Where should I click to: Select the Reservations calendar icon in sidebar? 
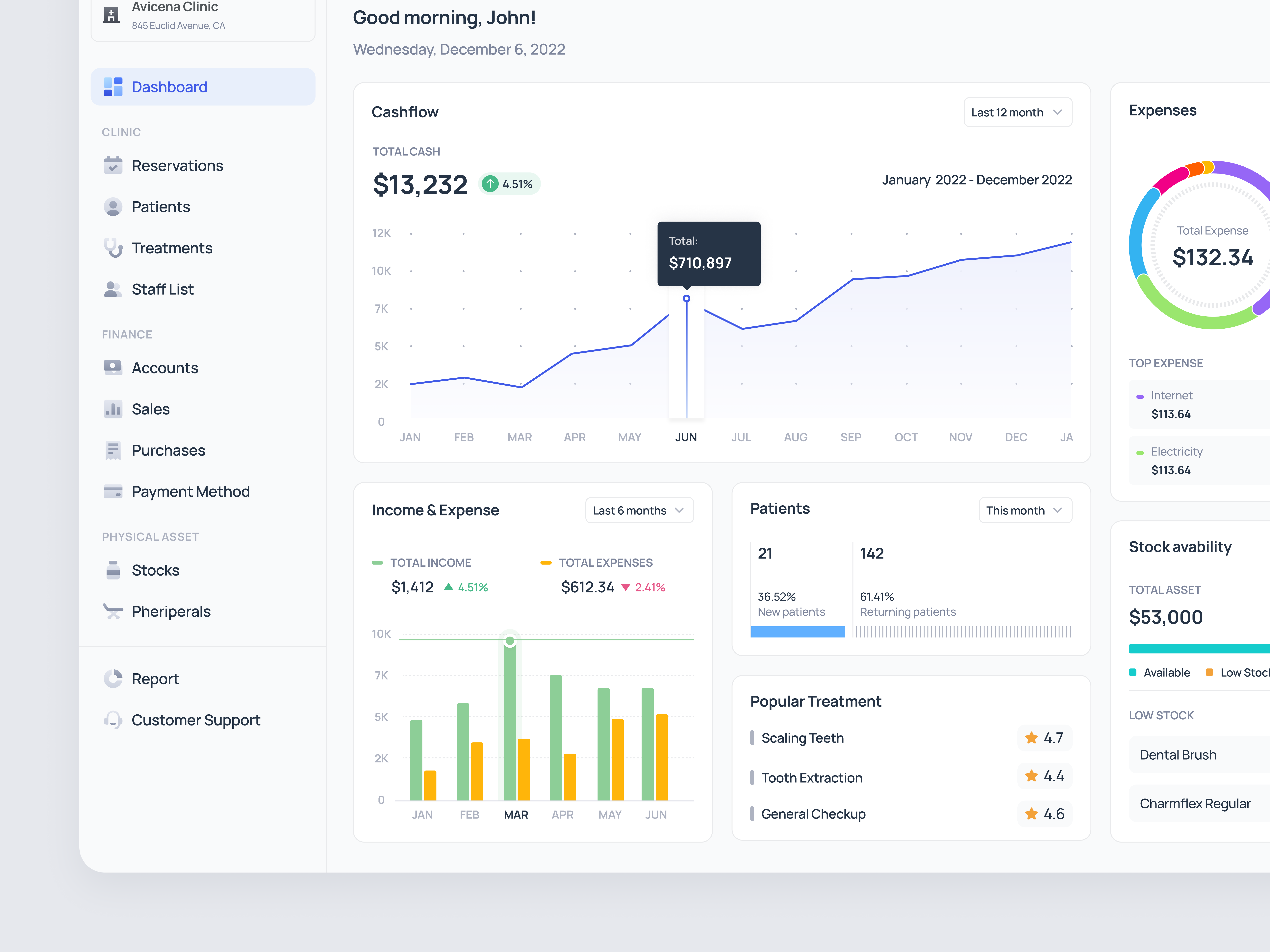point(113,165)
